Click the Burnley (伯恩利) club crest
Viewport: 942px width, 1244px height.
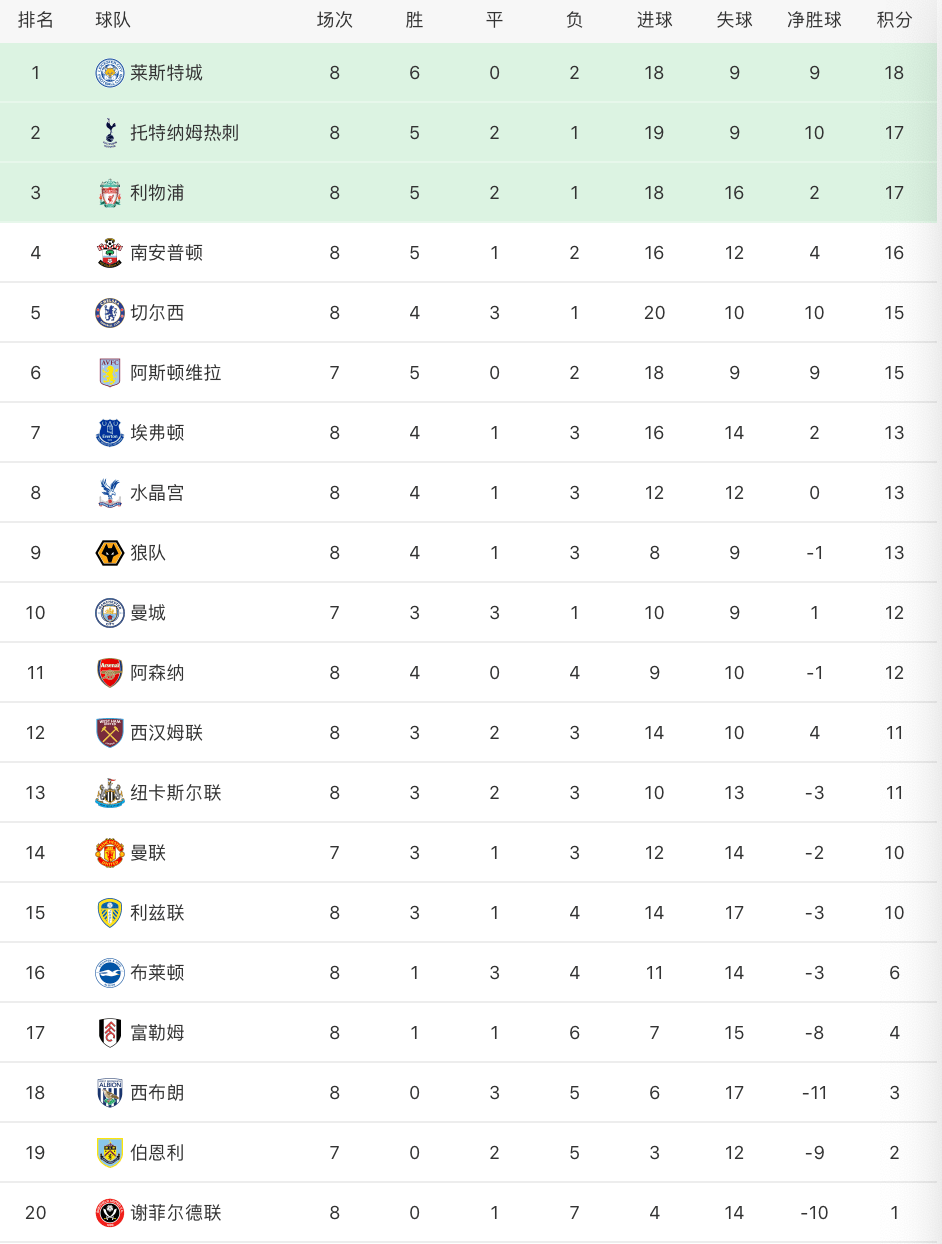click(110, 1153)
